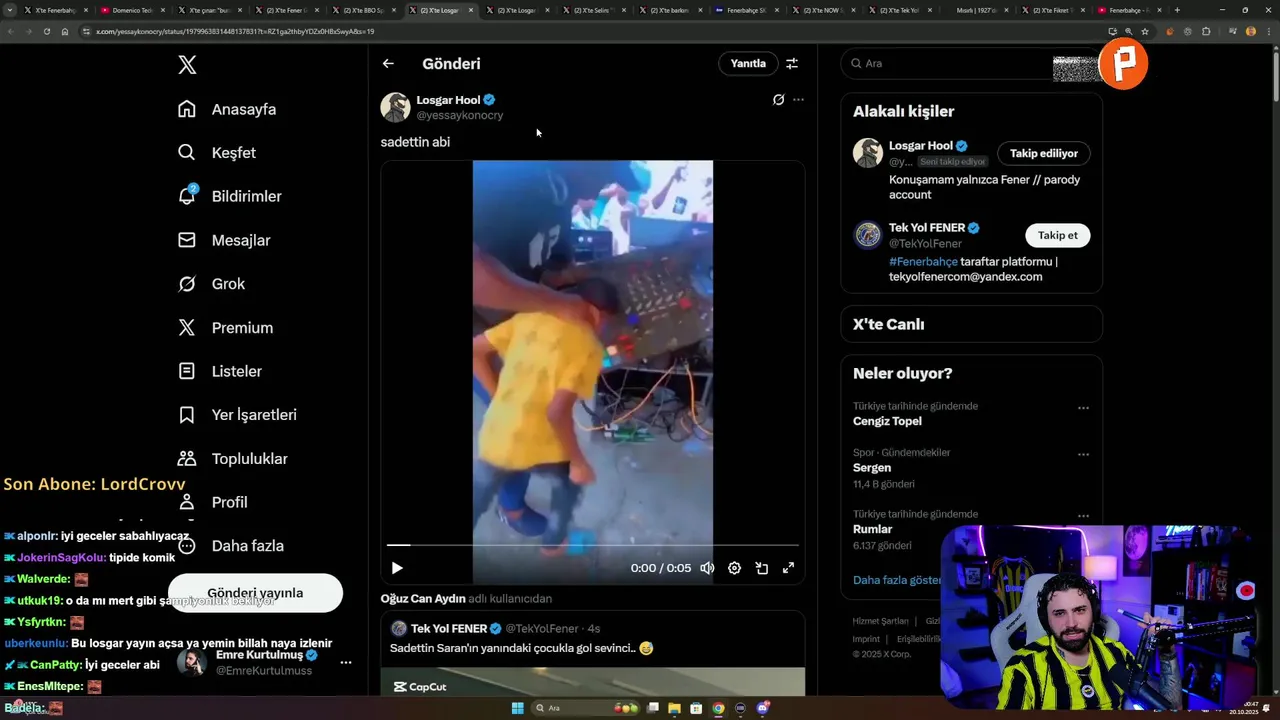Click Losgar Hool avatar on the post
Image resolution: width=1280 pixels, height=720 pixels.
(x=395, y=107)
